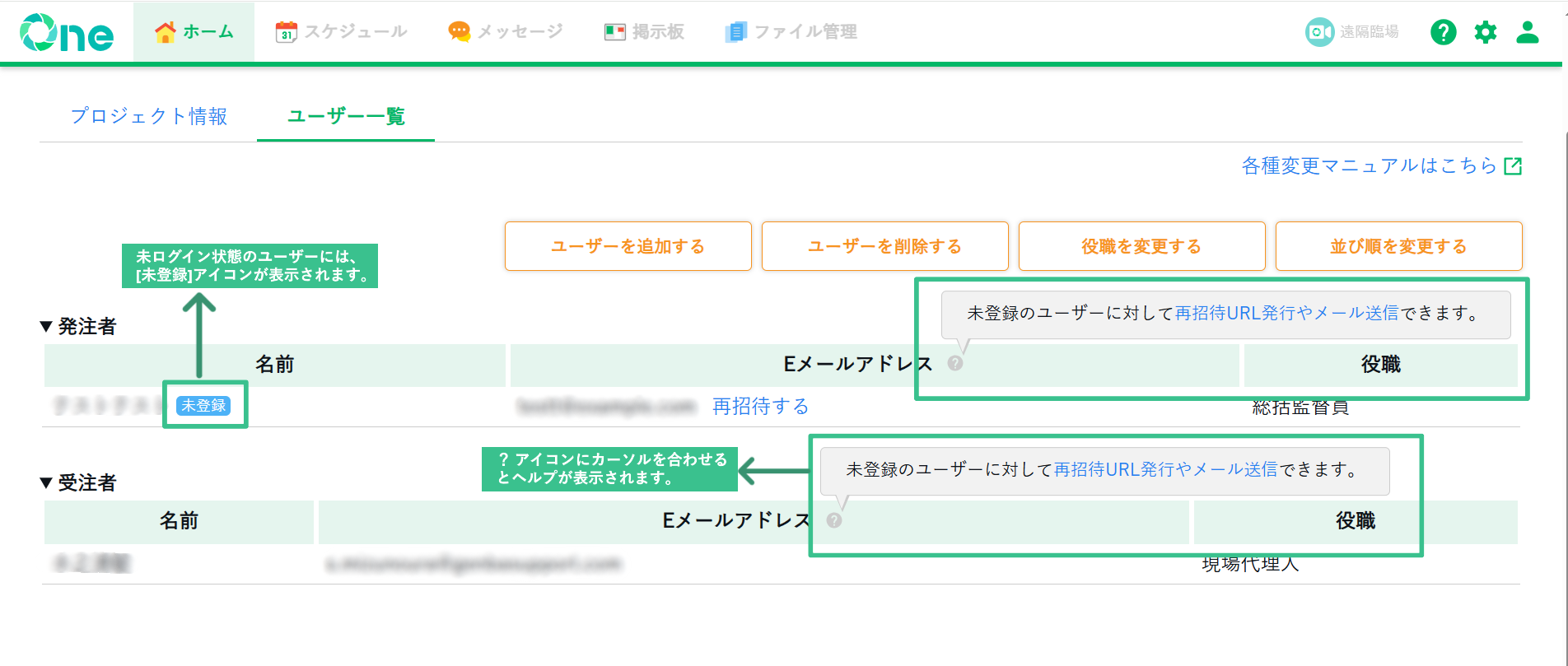
Task: Open the help question mark icon
Action: tap(1443, 32)
